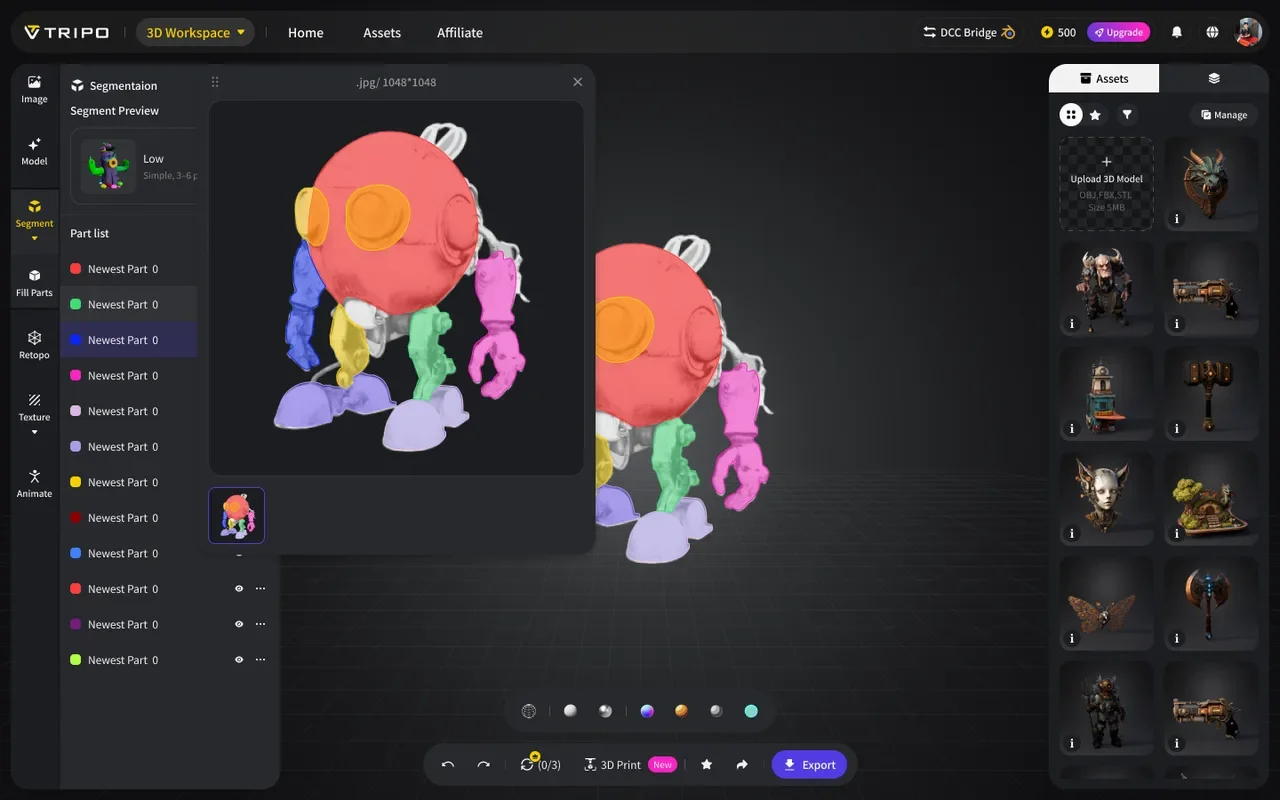This screenshot has width=1280, height=800.
Task: Open the notifications bell
Action: (x=1177, y=32)
